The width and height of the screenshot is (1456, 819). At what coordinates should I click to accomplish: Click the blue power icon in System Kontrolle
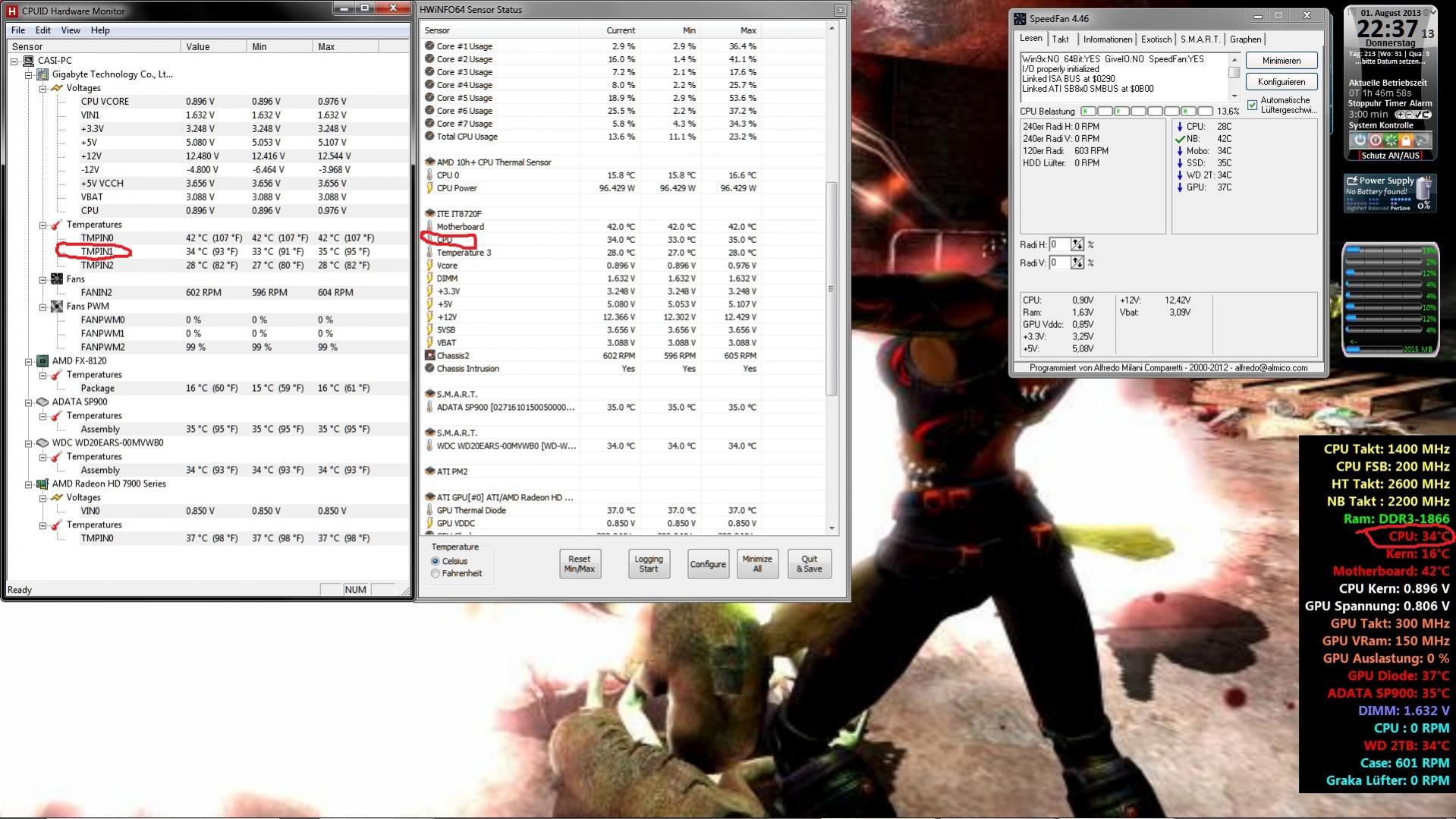1360,140
